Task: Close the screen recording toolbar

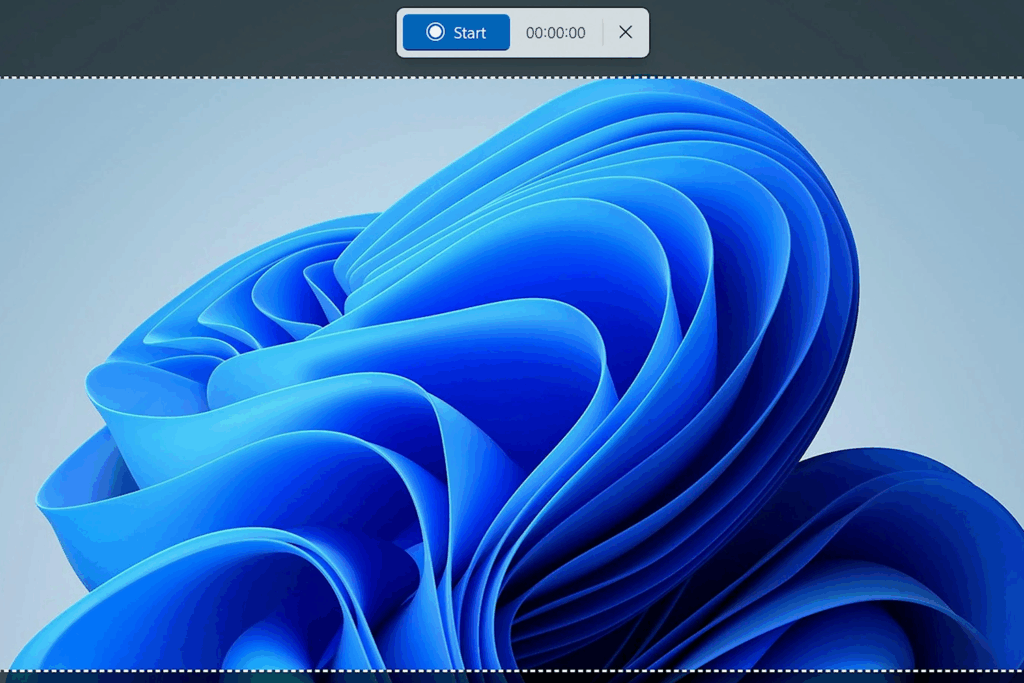Action: pos(625,33)
